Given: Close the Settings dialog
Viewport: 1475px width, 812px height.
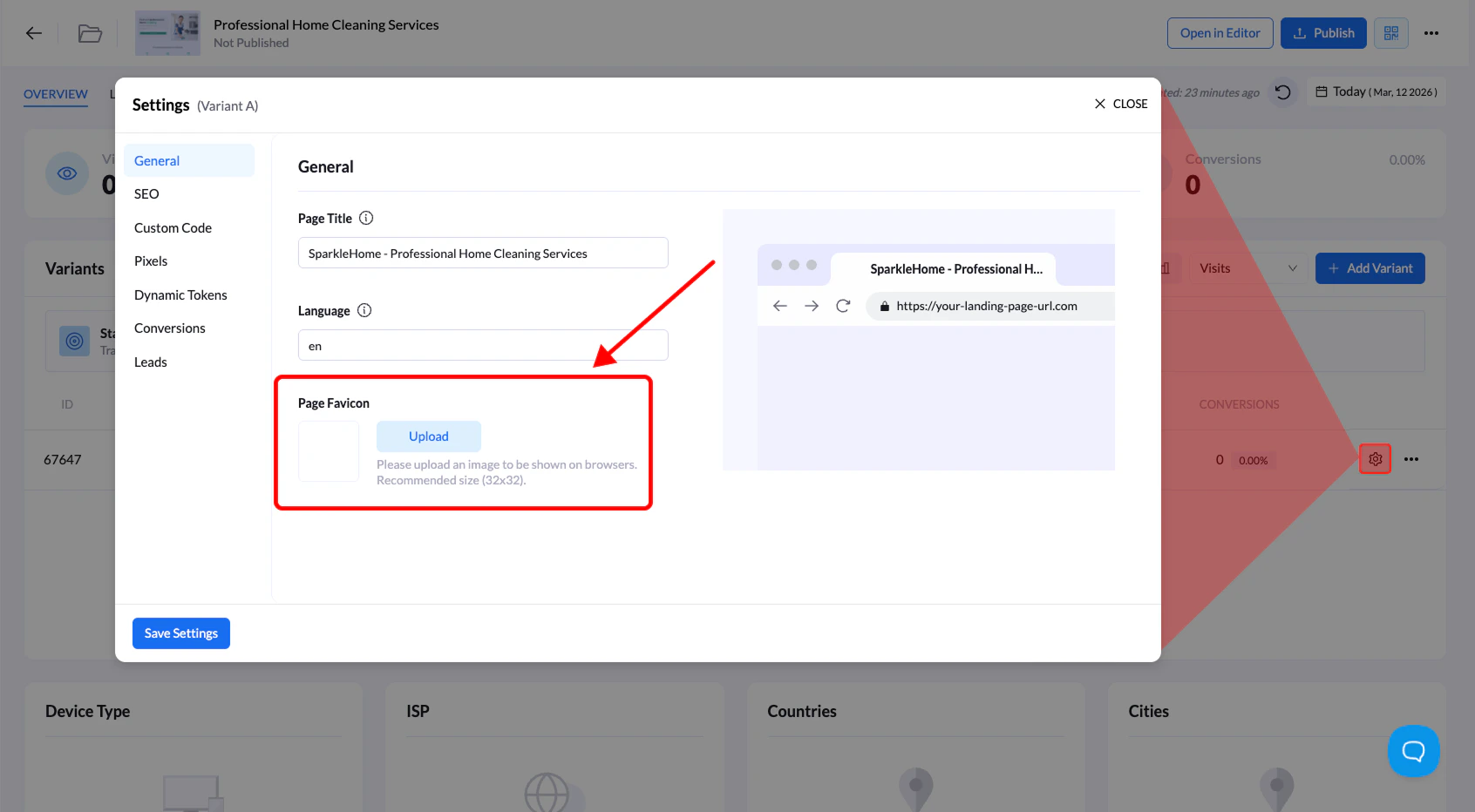Looking at the screenshot, I should pyautogui.click(x=1121, y=104).
